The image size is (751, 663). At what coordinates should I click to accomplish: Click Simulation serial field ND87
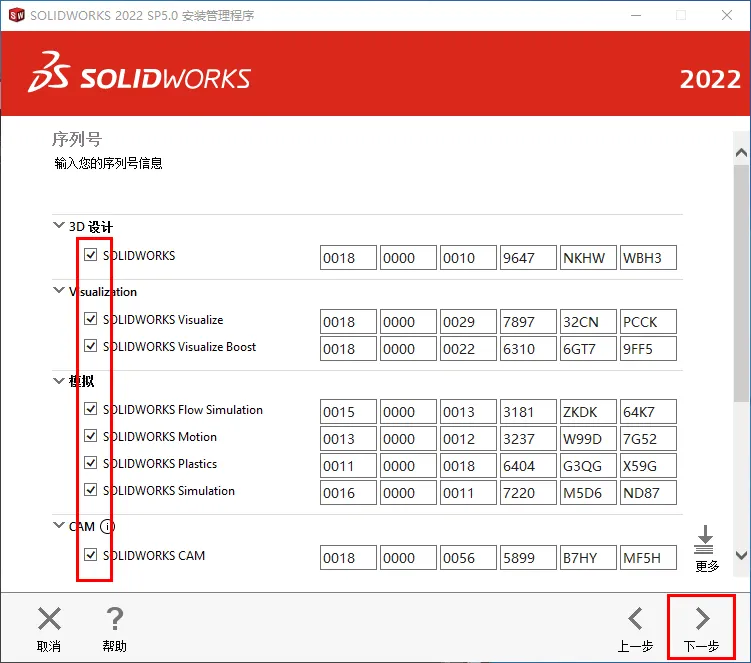[649, 492]
